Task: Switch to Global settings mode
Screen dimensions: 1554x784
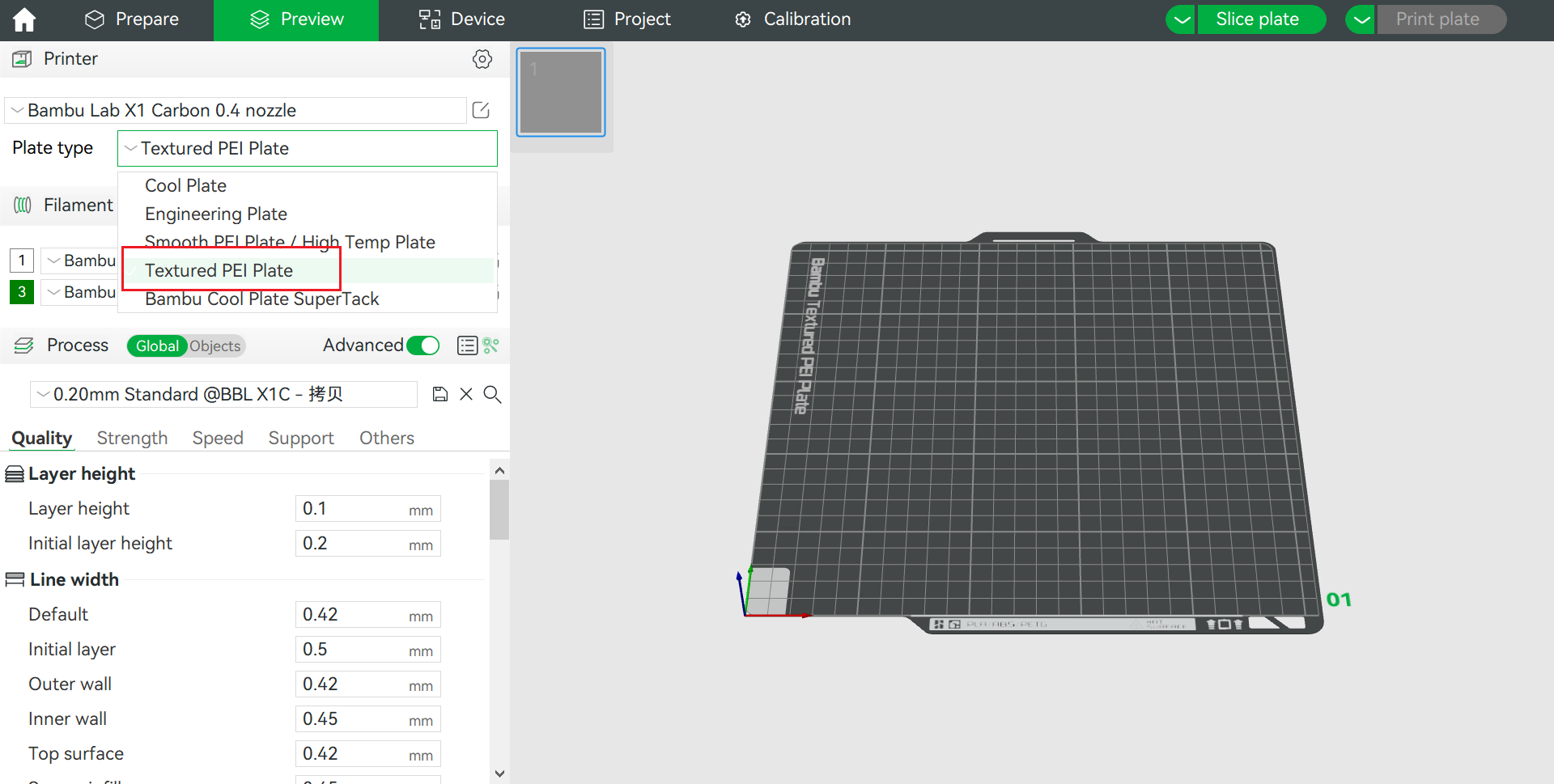Action: (157, 346)
